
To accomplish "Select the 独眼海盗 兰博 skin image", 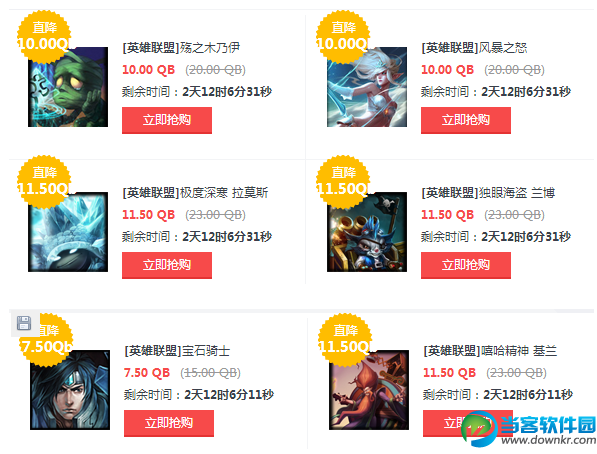I will tap(367, 232).
